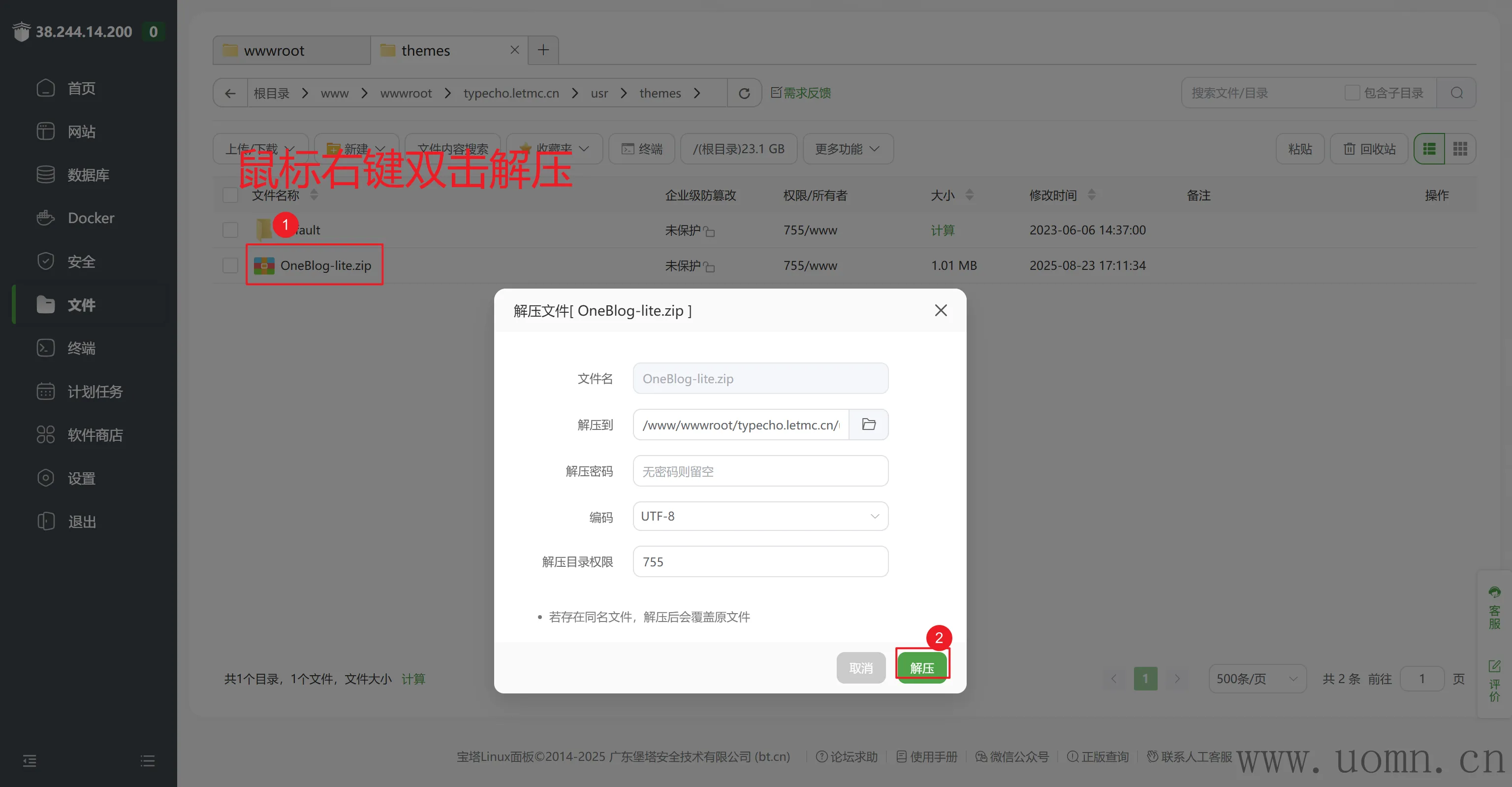Click the refresh icon in the path bar
This screenshot has height=787, width=1512.
point(744,93)
